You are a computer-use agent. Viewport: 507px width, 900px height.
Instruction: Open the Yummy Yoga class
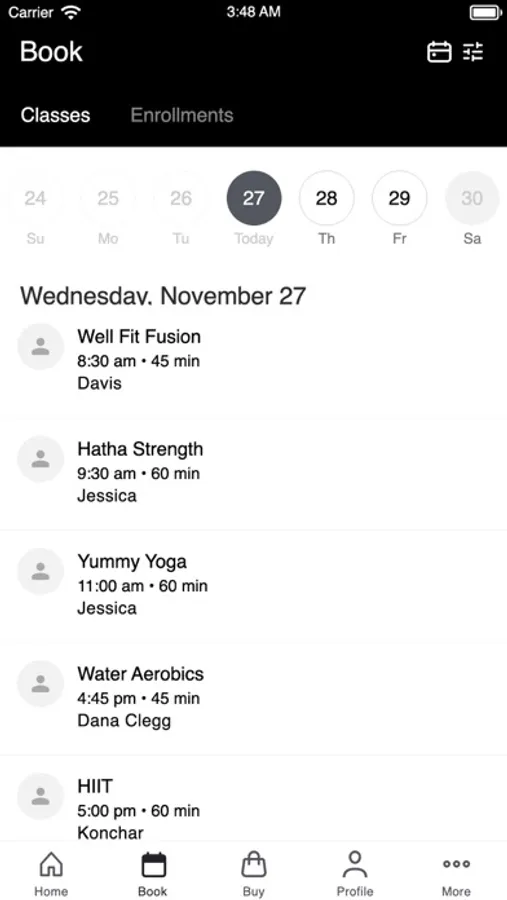point(253,586)
